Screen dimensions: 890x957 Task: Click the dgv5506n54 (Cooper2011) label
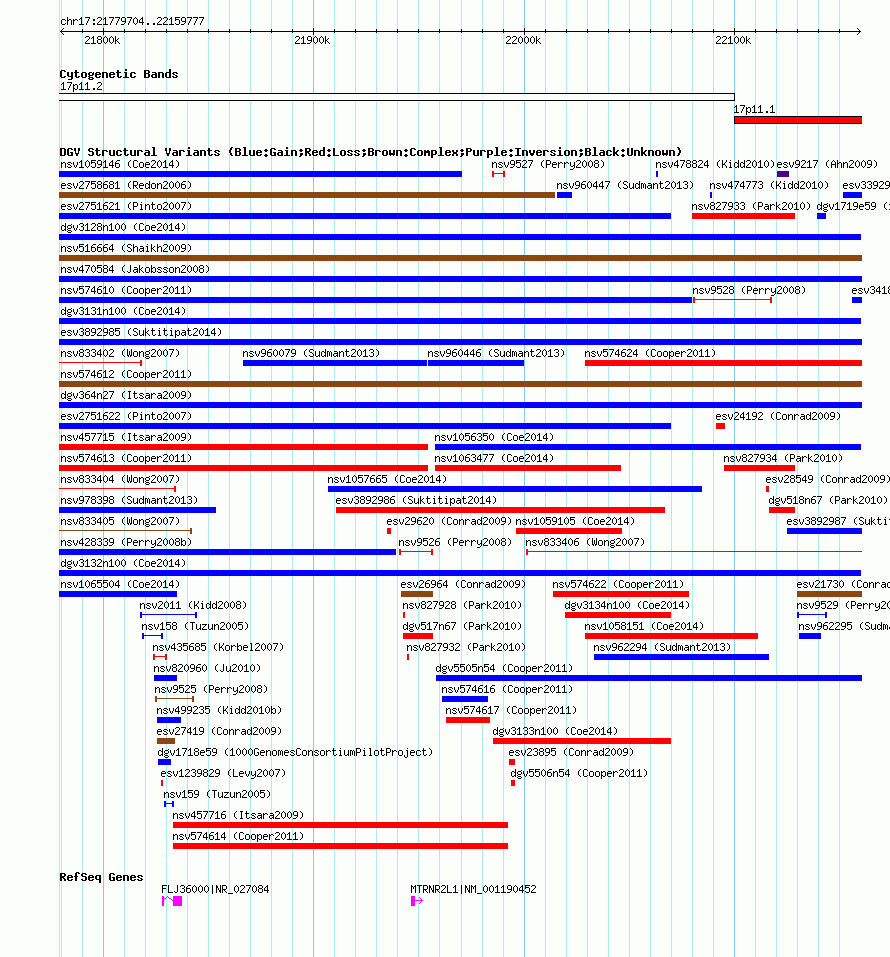click(579, 773)
